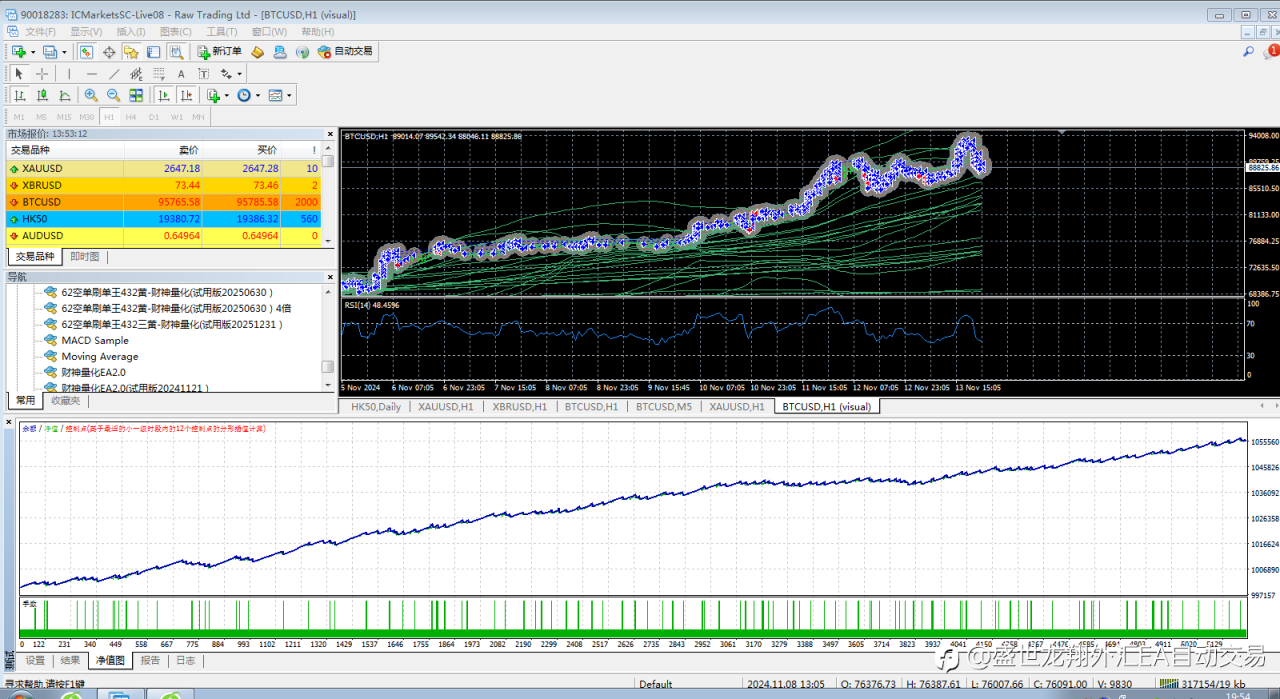The image size is (1280, 699).
Task: Open the templates dropdown arrow
Action: coord(290,96)
